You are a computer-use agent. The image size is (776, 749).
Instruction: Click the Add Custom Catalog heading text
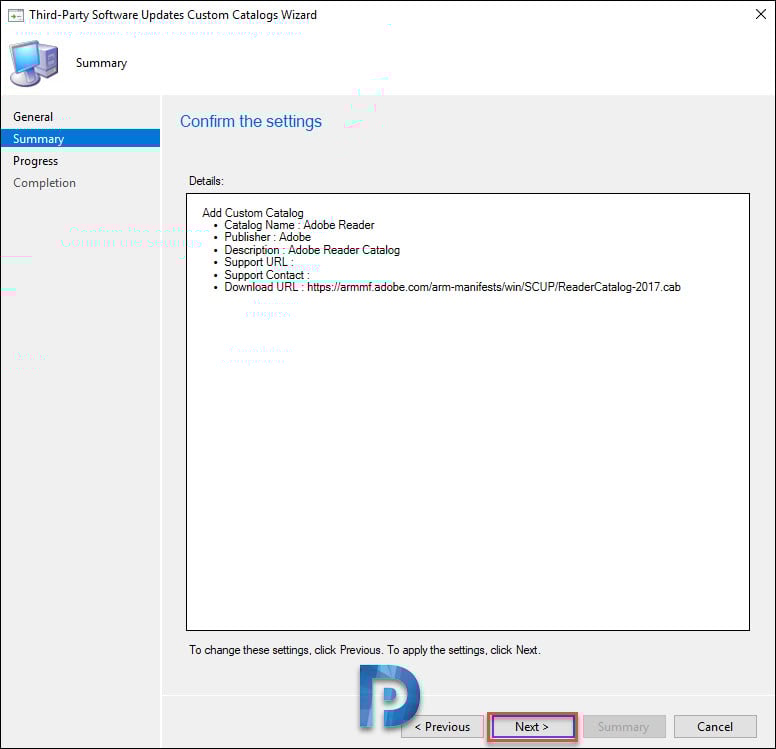pos(253,213)
